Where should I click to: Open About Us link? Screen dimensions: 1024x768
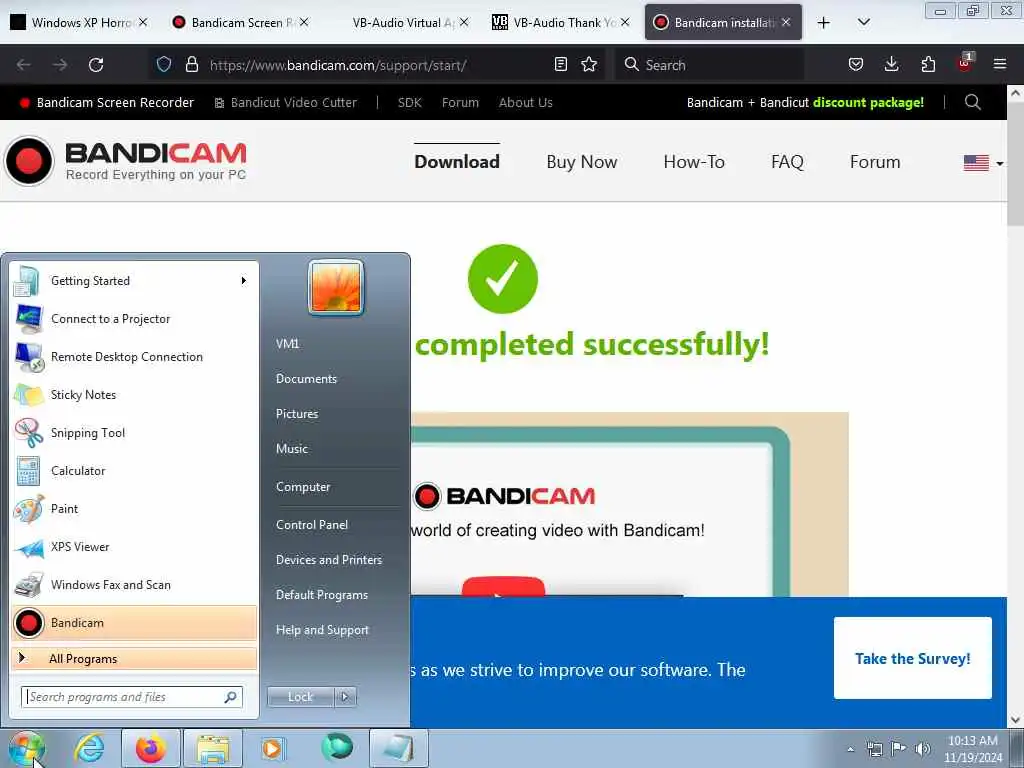(x=526, y=103)
